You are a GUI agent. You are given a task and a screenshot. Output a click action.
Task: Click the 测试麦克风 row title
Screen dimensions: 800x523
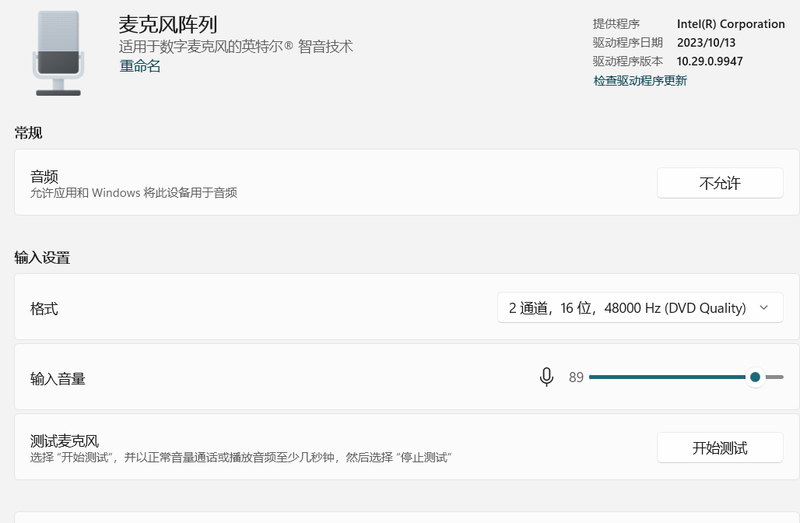tap(65, 440)
